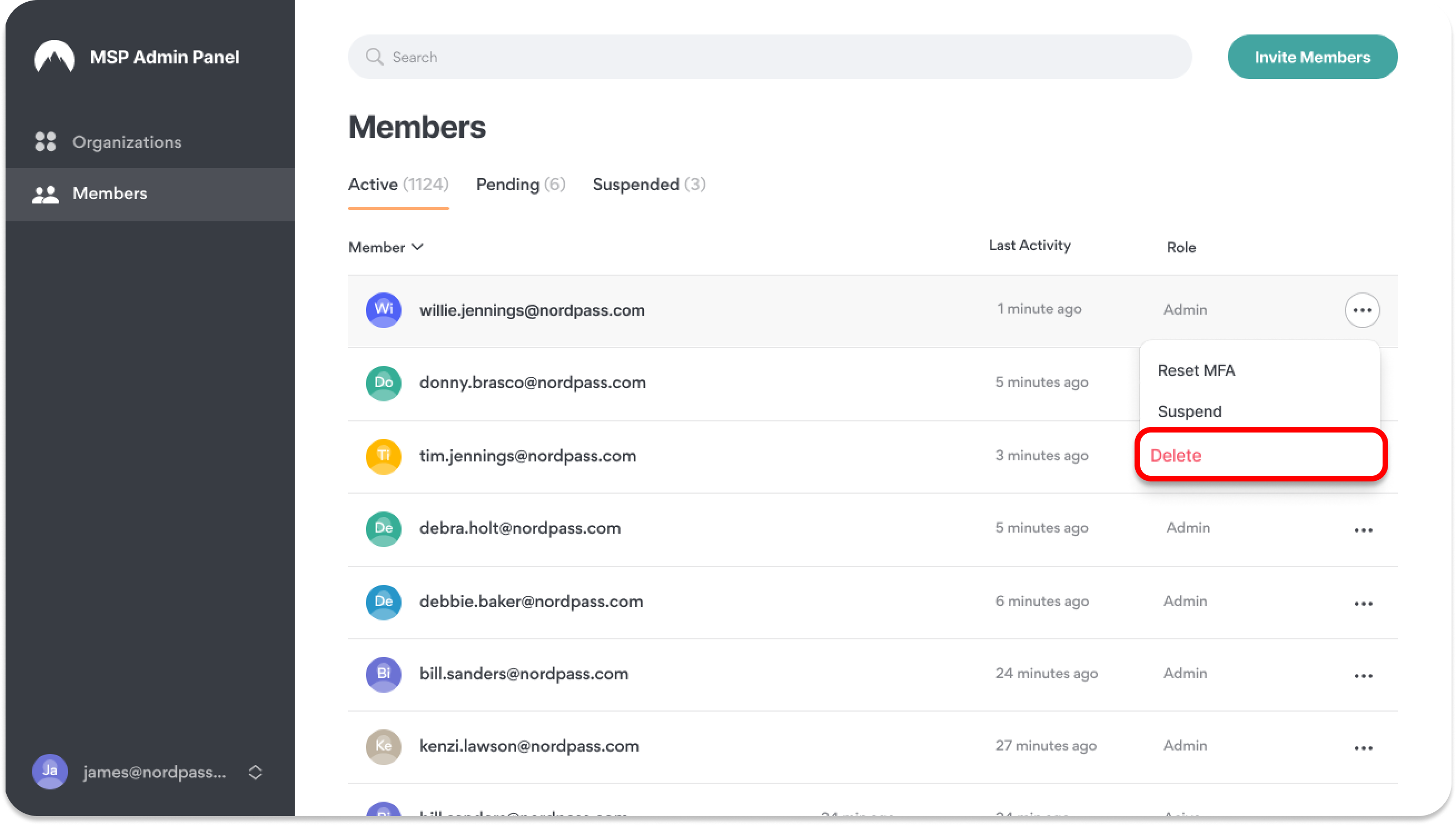The image size is (1456, 825).
Task: Select donny.brasco@nordpass.com email
Action: (532, 383)
